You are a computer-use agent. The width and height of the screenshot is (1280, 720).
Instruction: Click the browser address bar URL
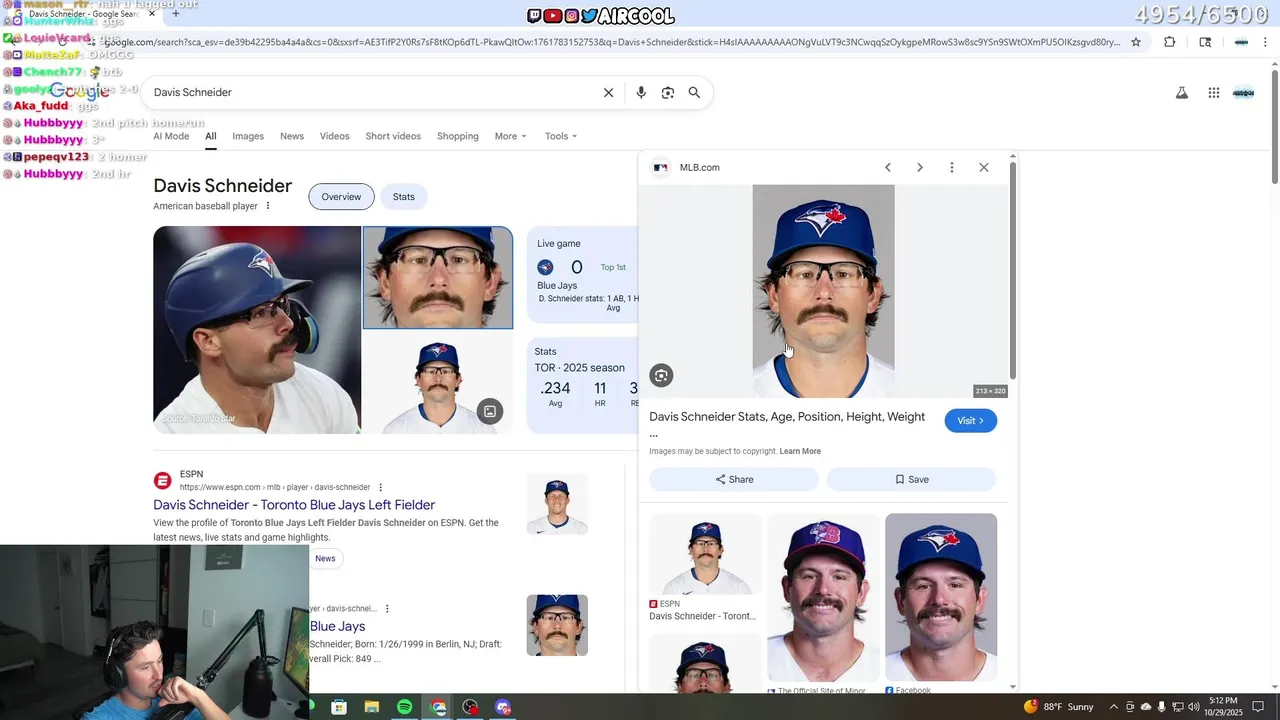pyautogui.click(x=610, y=42)
